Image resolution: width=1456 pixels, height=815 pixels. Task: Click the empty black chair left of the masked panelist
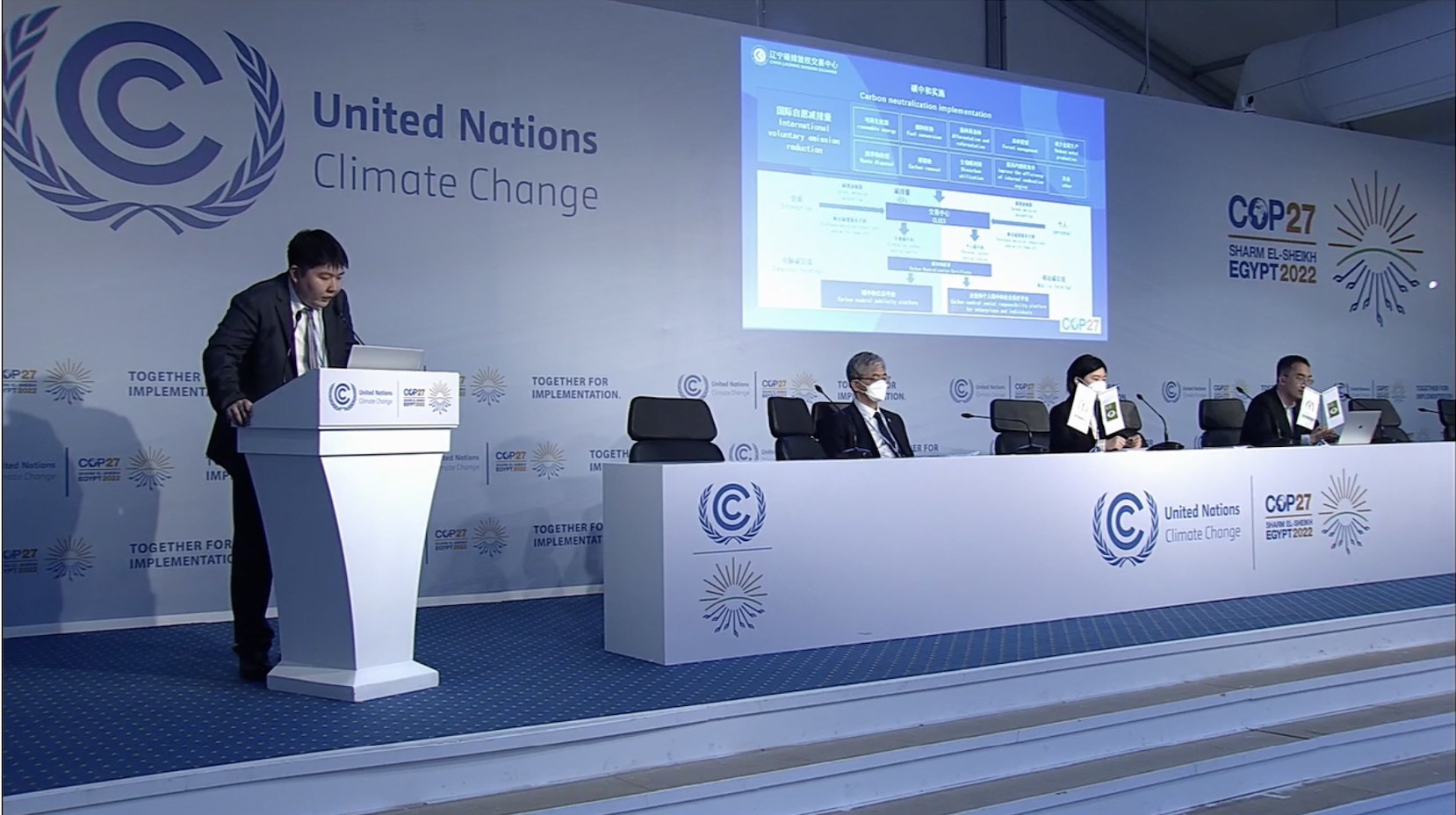coord(676,429)
